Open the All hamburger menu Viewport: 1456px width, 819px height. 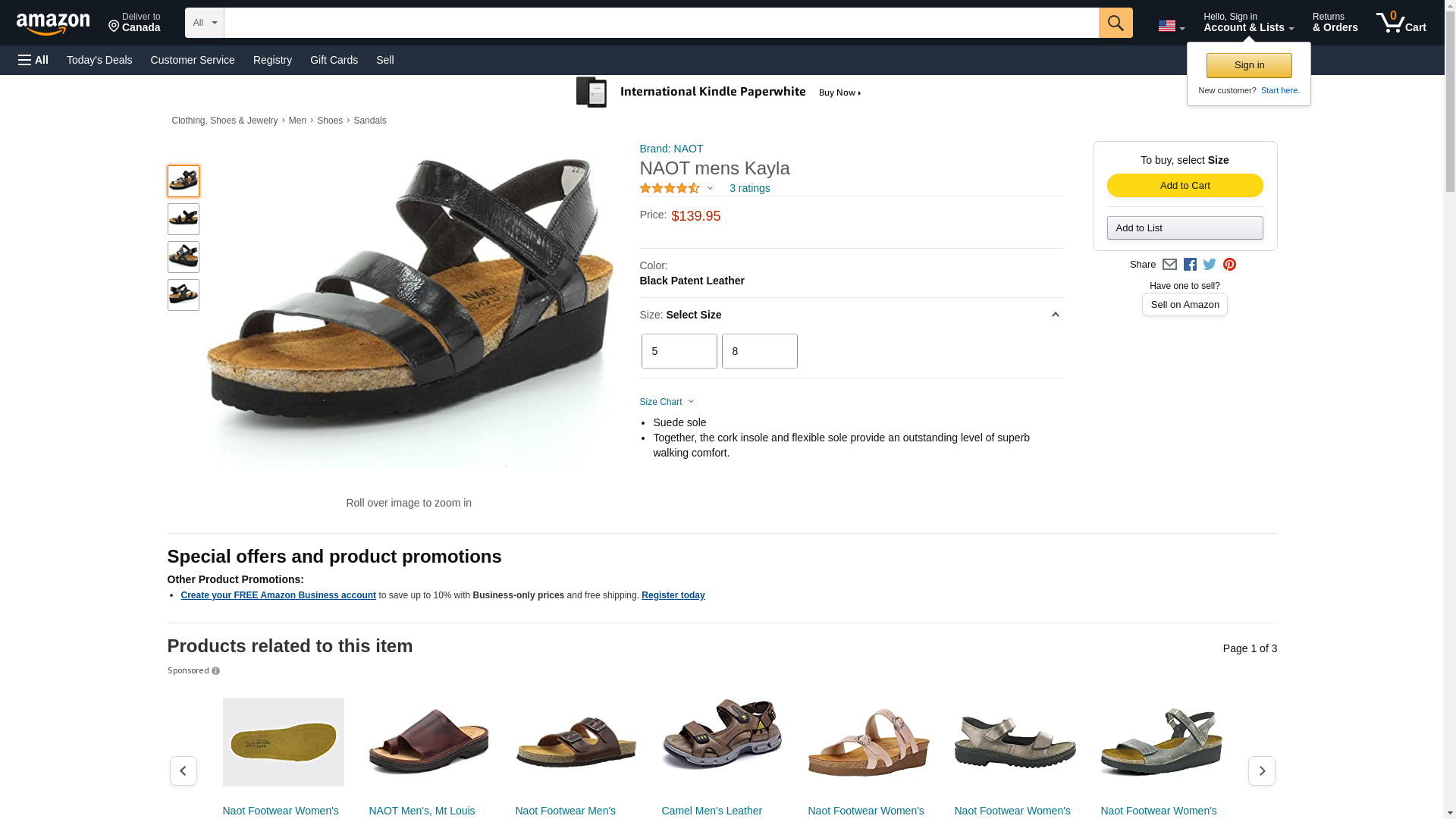tap(33, 60)
